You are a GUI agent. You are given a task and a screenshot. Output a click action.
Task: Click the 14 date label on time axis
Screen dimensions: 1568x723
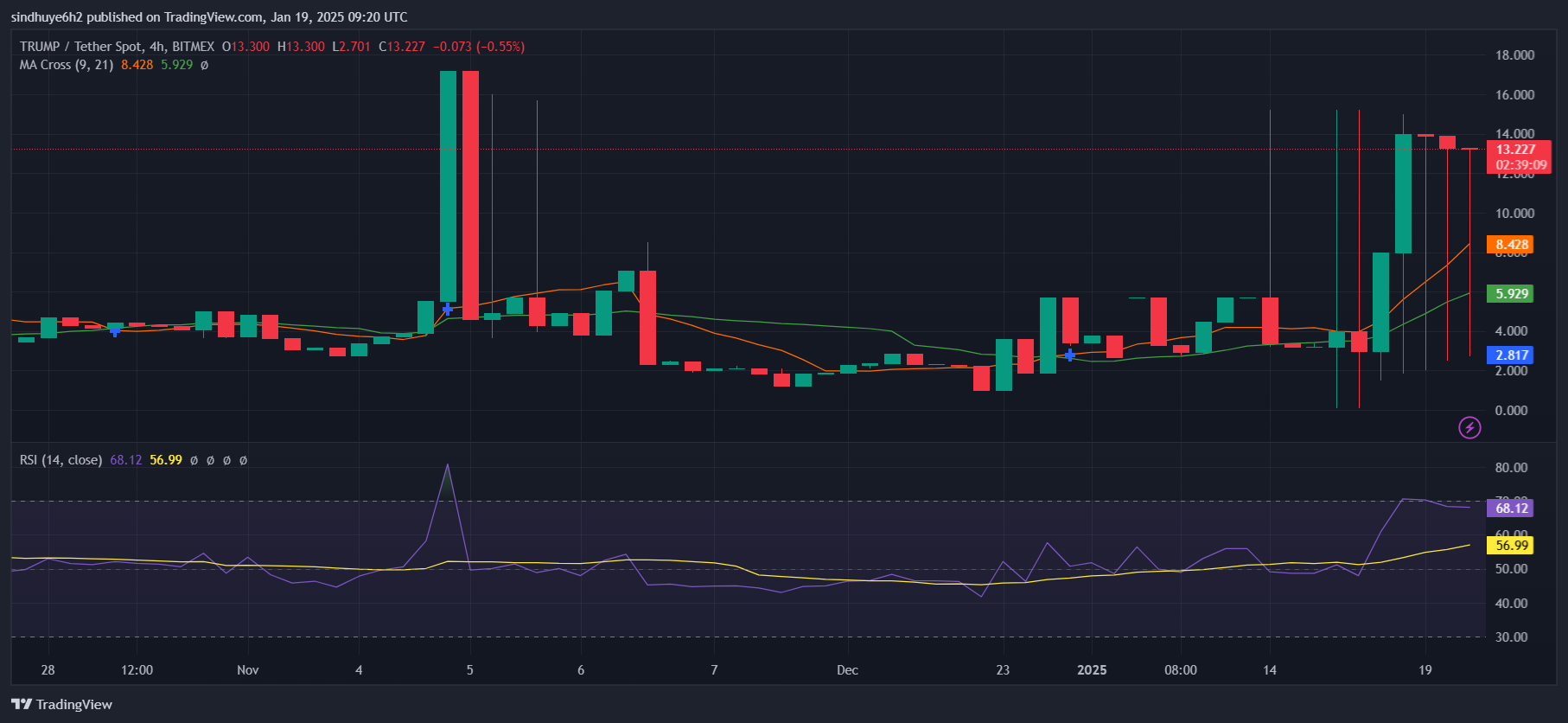1270,670
